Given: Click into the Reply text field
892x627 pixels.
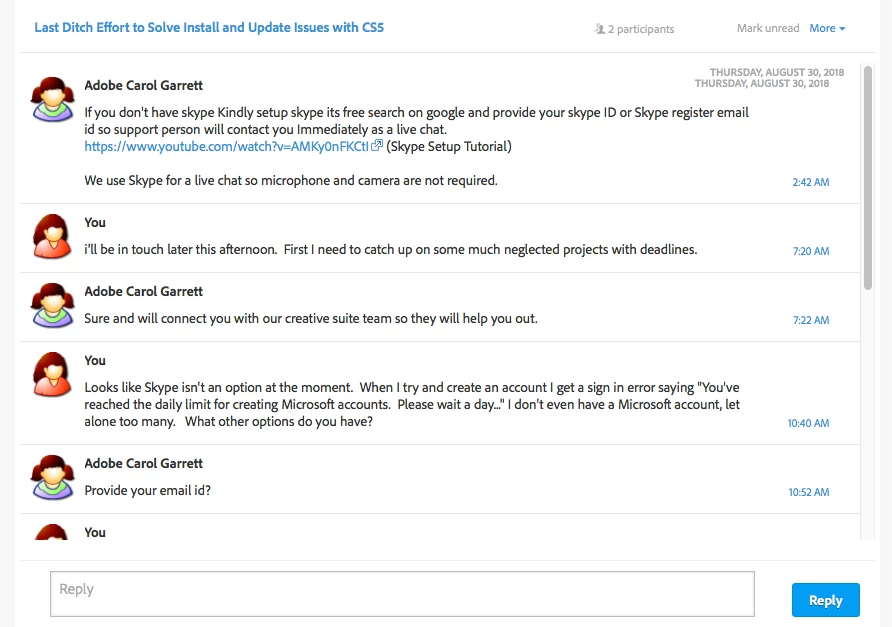Looking at the screenshot, I should pyautogui.click(x=402, y=594).
